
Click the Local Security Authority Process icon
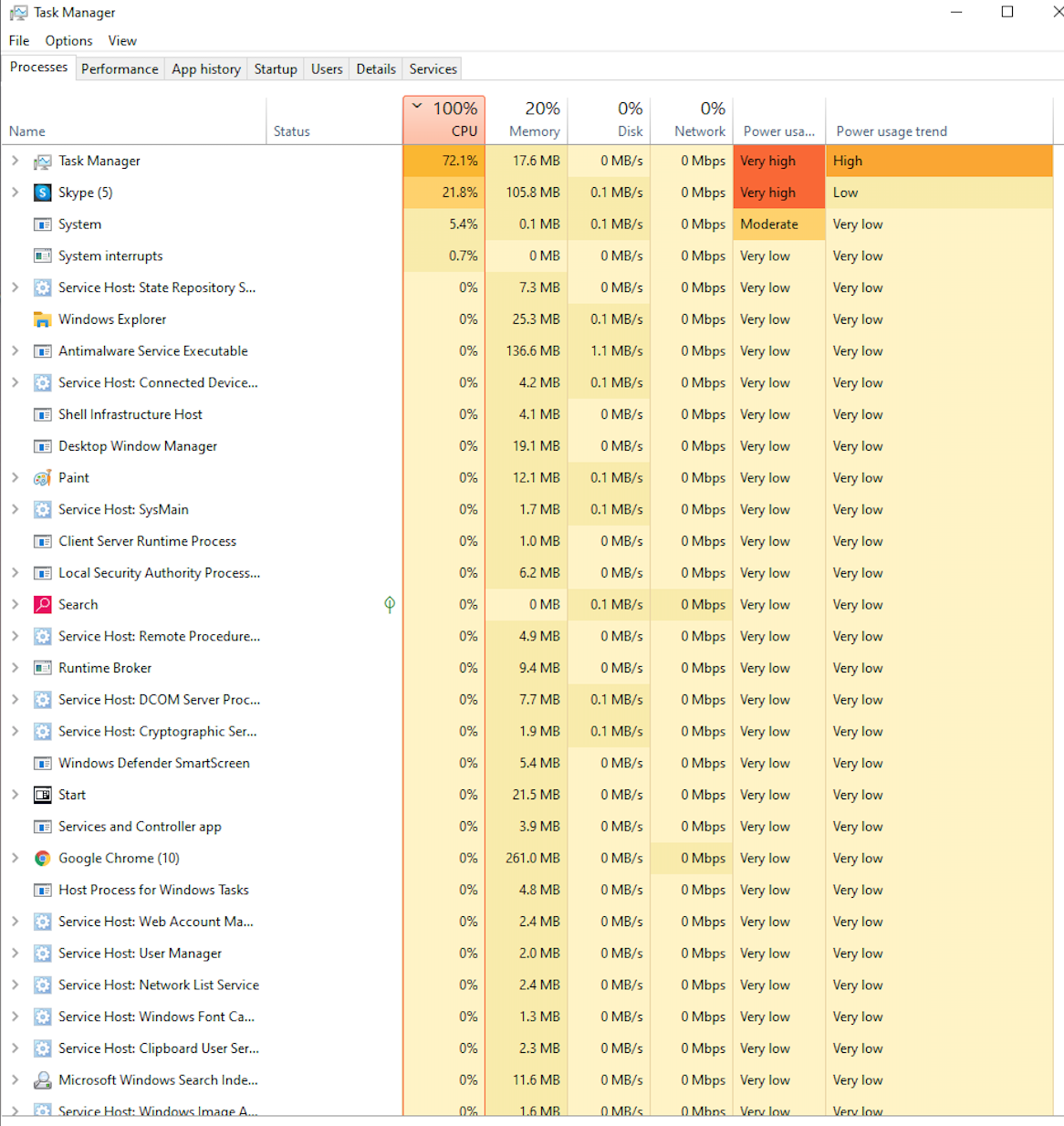(42, 573)
